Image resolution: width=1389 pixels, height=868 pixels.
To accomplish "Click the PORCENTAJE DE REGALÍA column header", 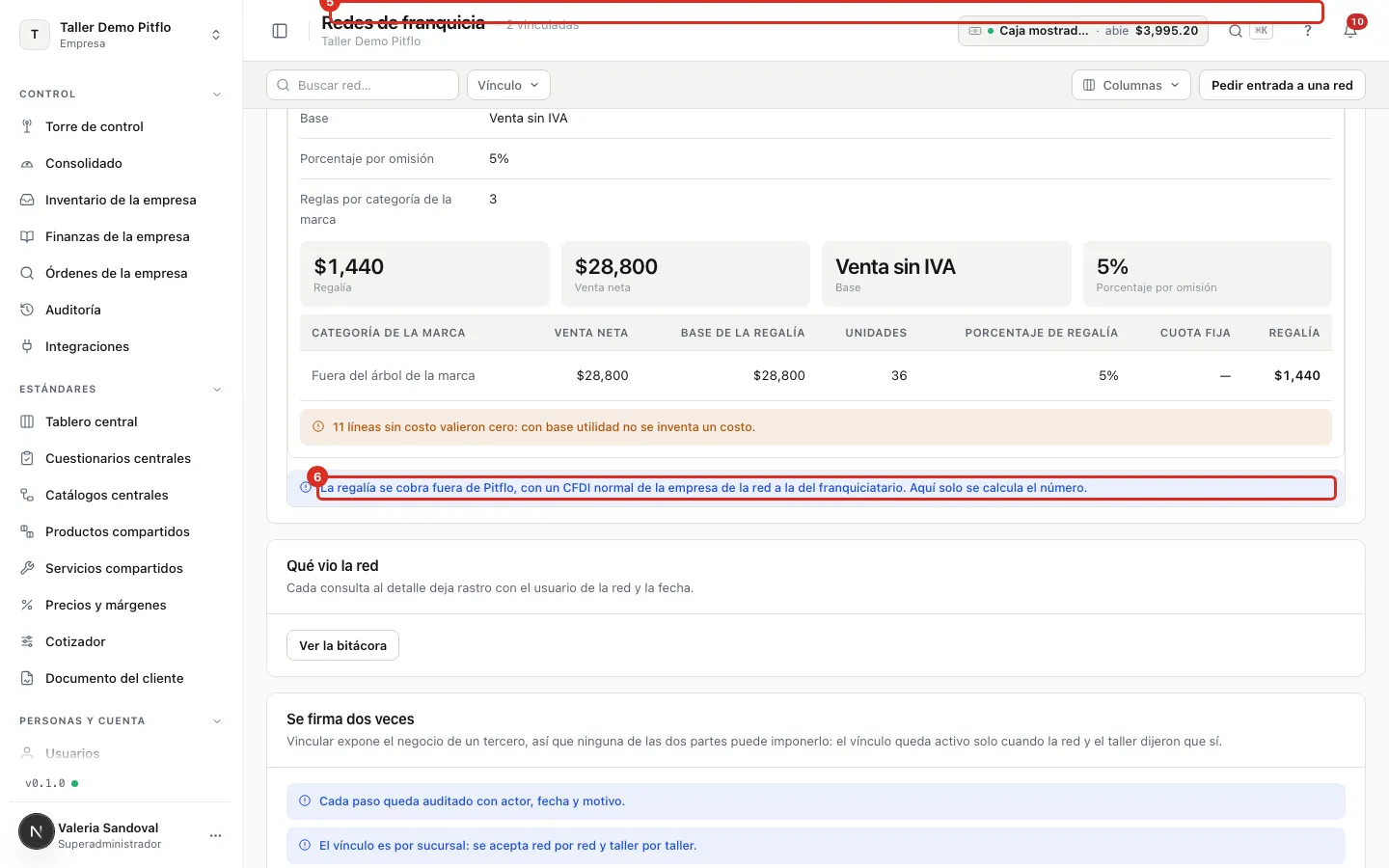I will [1042, 333].
